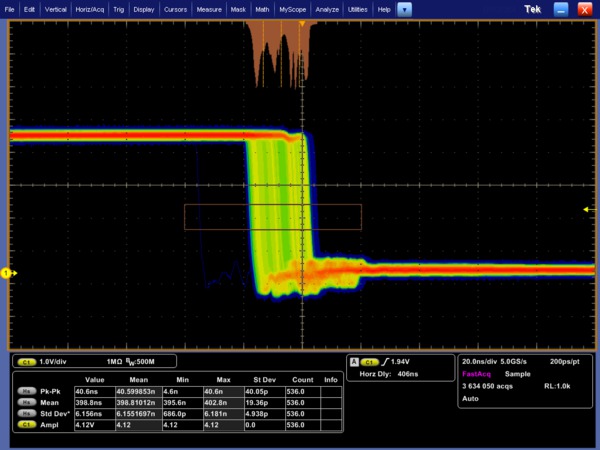The height and width of the screenshot is (450, 600).
Task: Click the trigger A badge in trigger readout
Action: coord(355,361)
